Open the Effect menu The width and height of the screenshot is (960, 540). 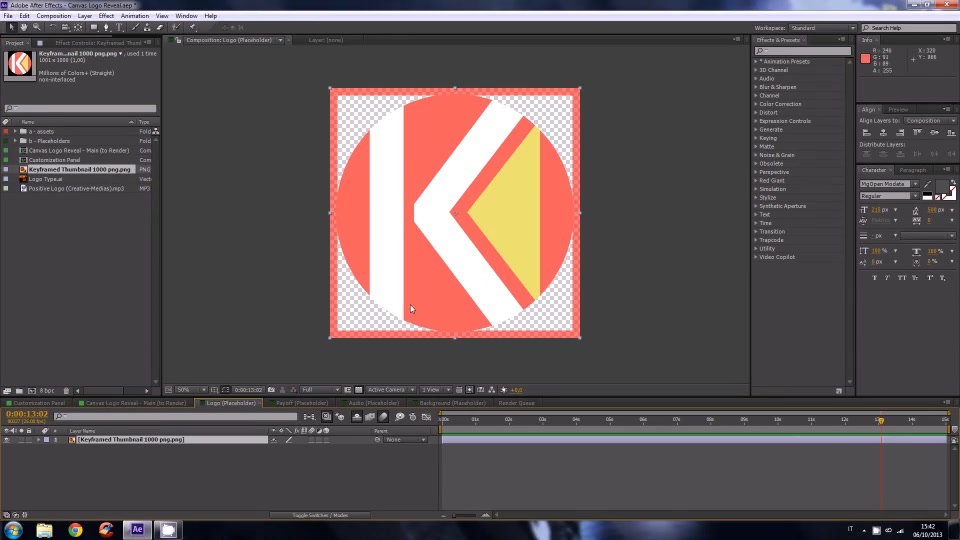(106, 16)
